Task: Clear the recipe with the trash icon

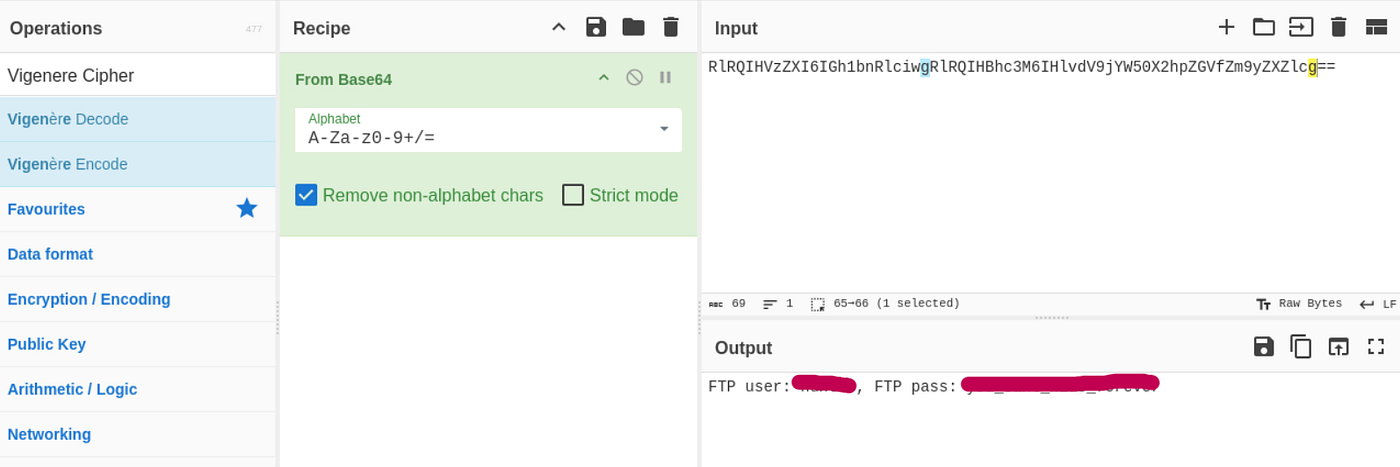Action: tap(671, 27)
